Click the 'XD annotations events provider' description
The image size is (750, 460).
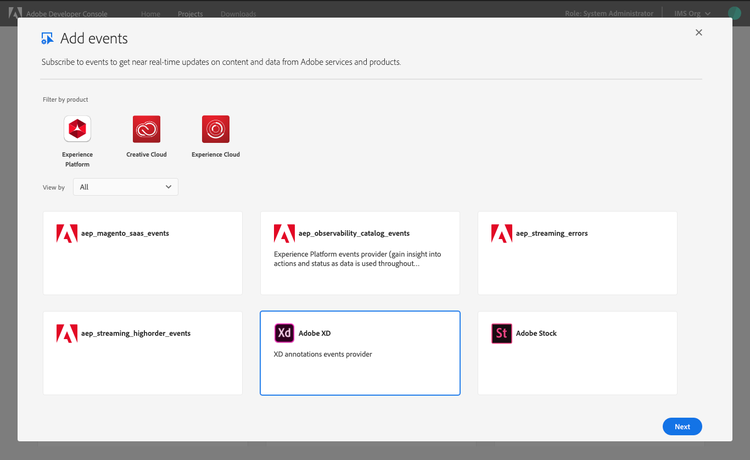click(x=323, y=354)
